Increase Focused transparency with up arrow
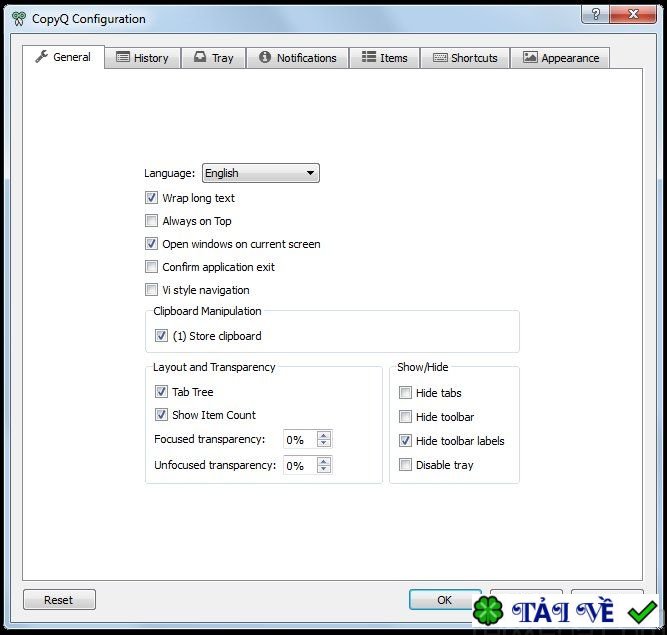Viewport: 667px width, 635px height. [x=324, y=436]
